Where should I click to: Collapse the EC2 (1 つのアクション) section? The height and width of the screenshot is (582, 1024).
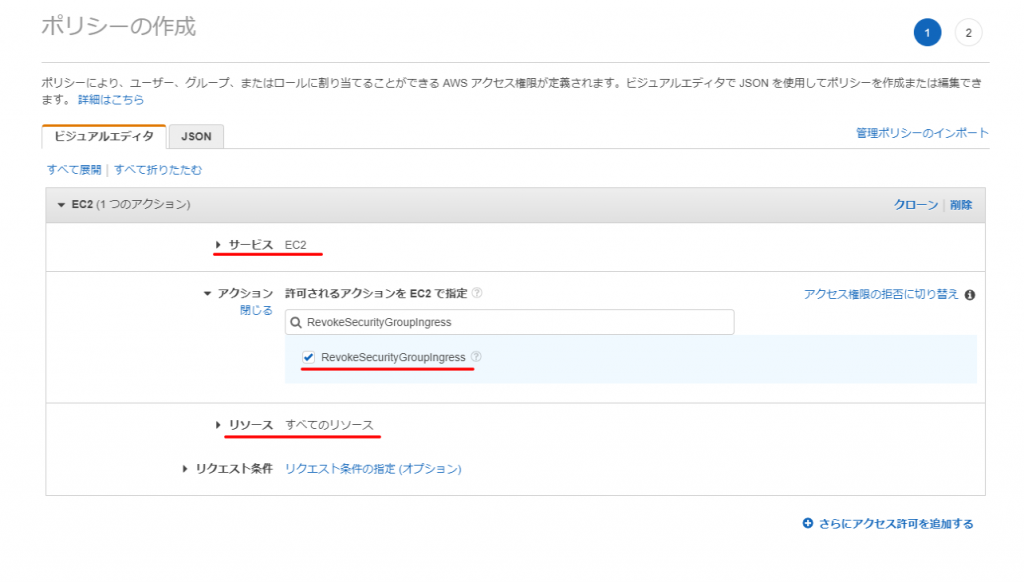61,205
